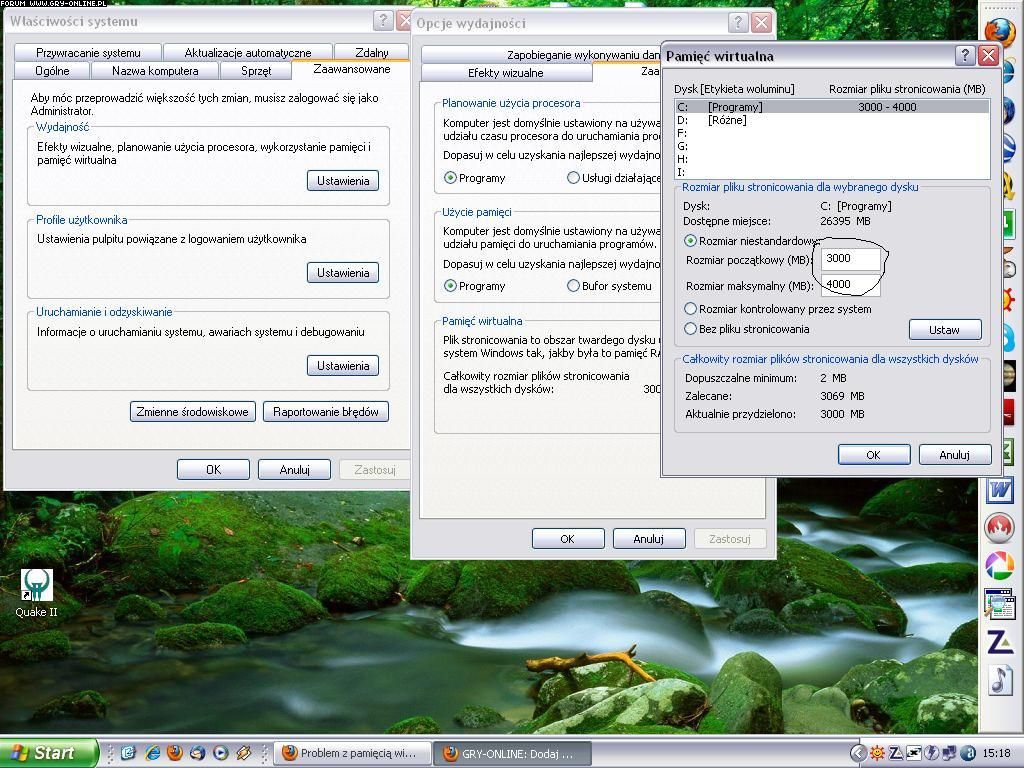The width and height of the screenshot is (1024, 768).
Task: Open the Aktualizacje automatyczne tab
Action: pos(248,52)
